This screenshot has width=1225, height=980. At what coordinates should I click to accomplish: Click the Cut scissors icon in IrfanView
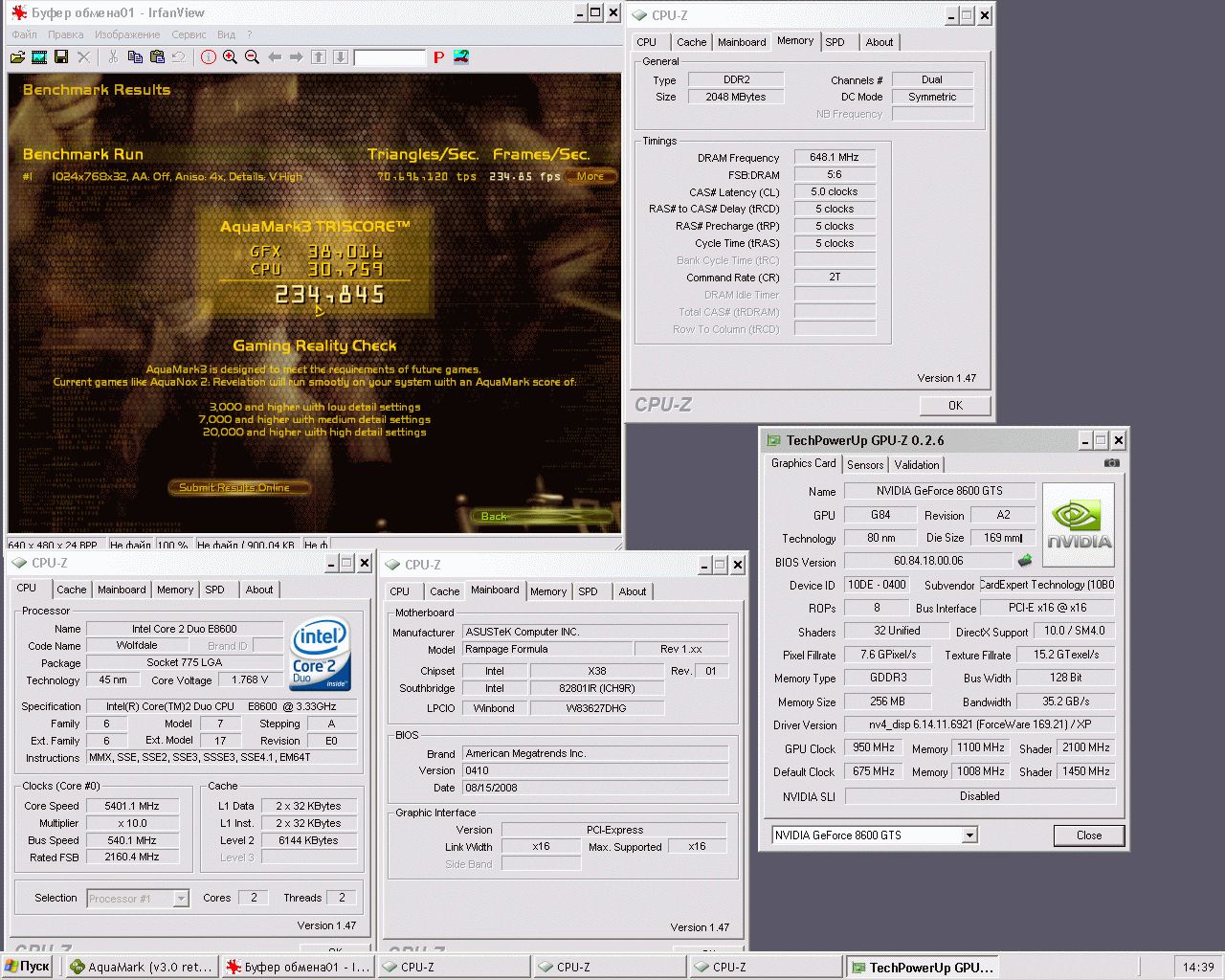tap(113, 57)
